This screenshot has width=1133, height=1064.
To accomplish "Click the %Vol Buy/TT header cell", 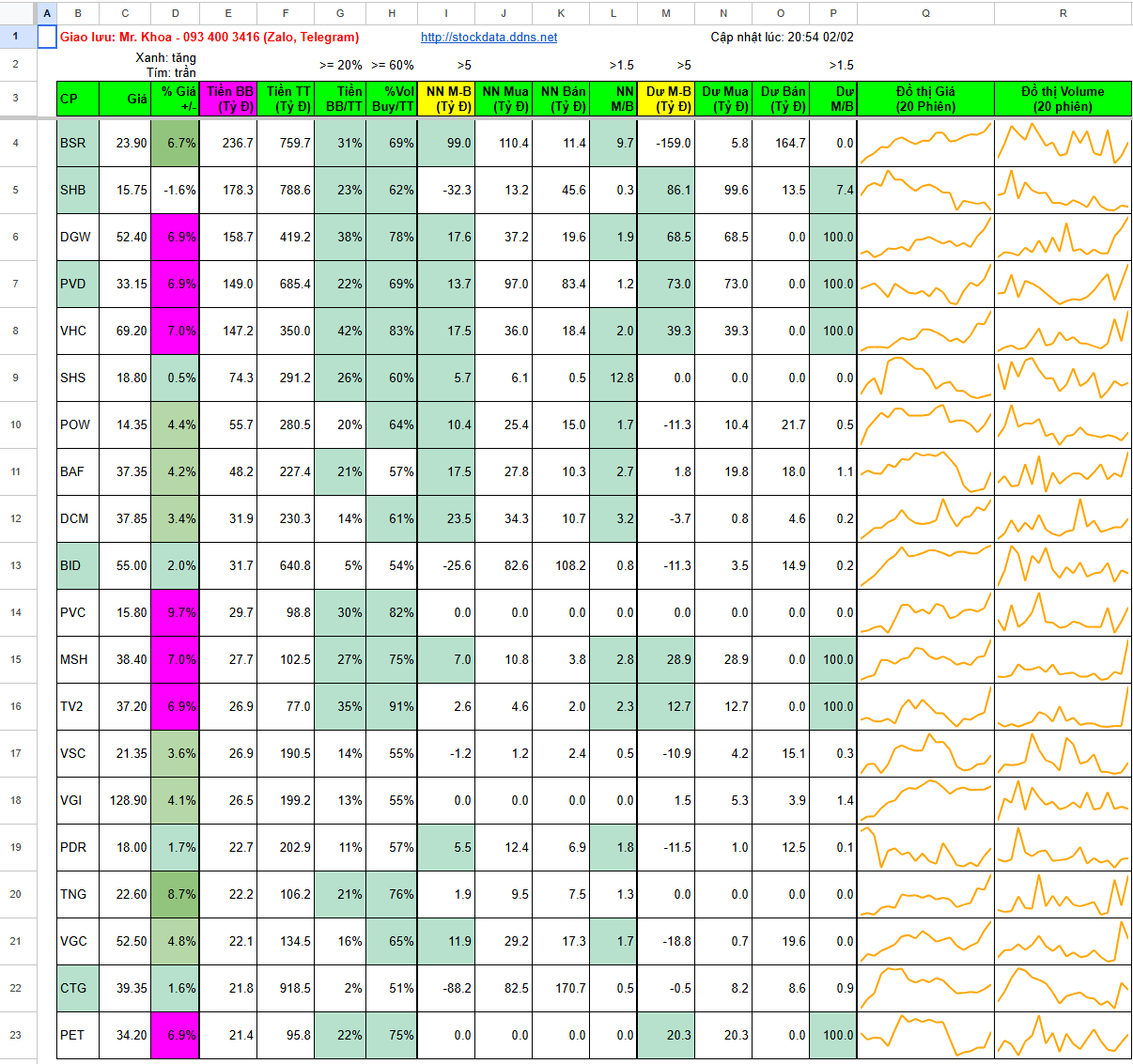I will 392,99.
